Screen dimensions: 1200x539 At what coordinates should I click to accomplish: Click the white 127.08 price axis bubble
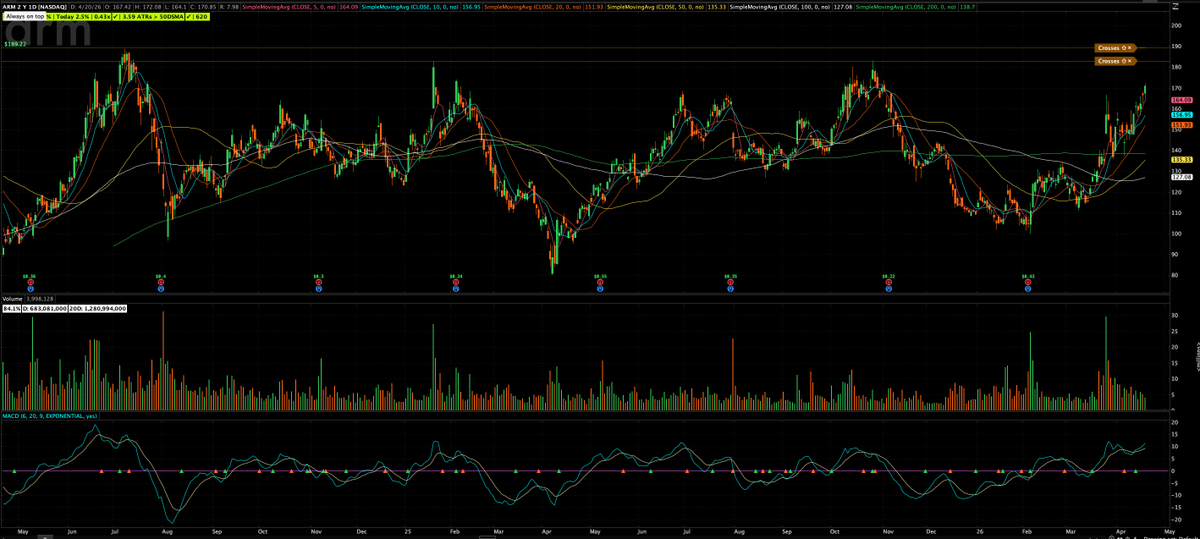click(x=1181, y=177)
